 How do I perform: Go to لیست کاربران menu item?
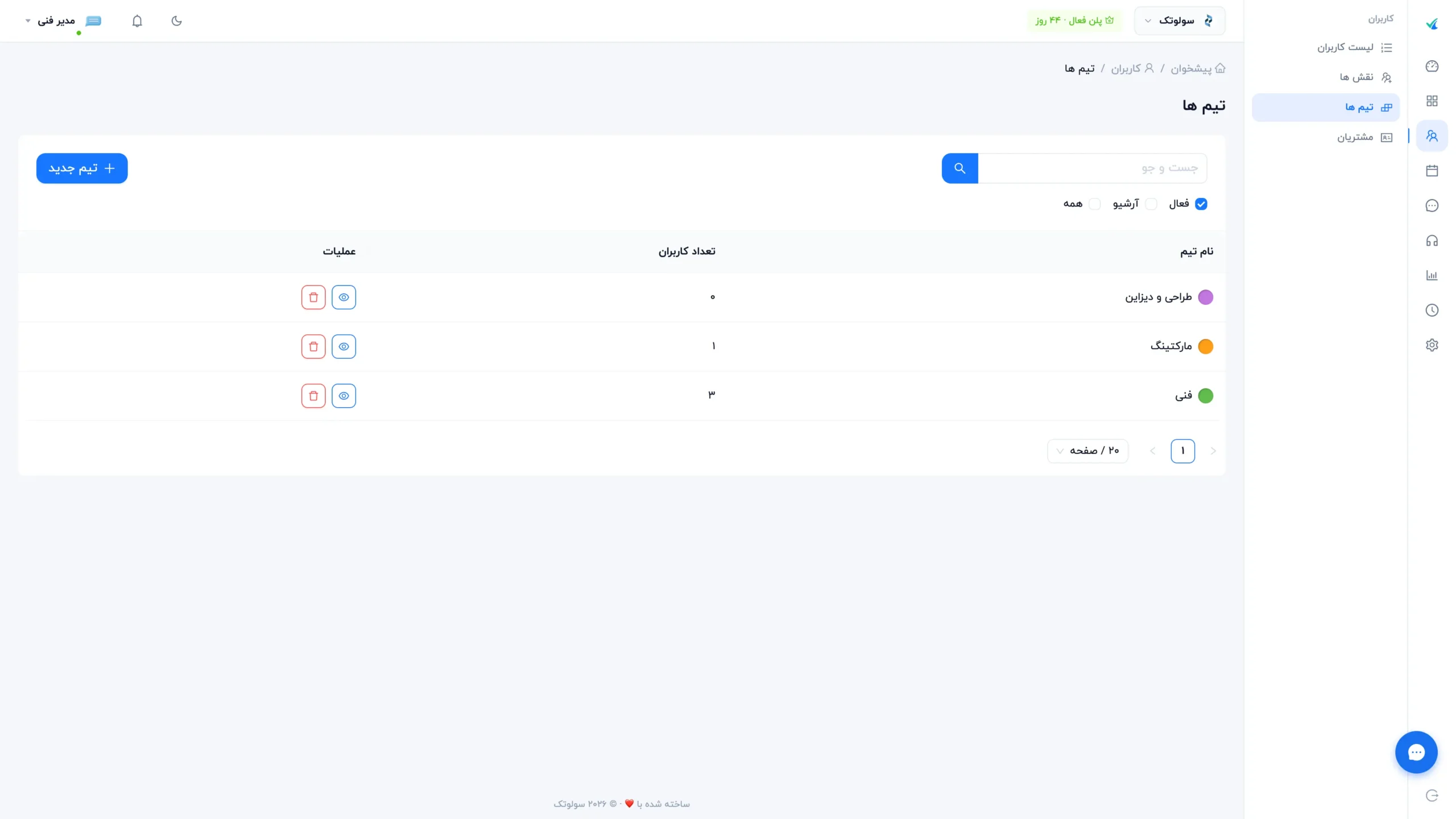1354,47
